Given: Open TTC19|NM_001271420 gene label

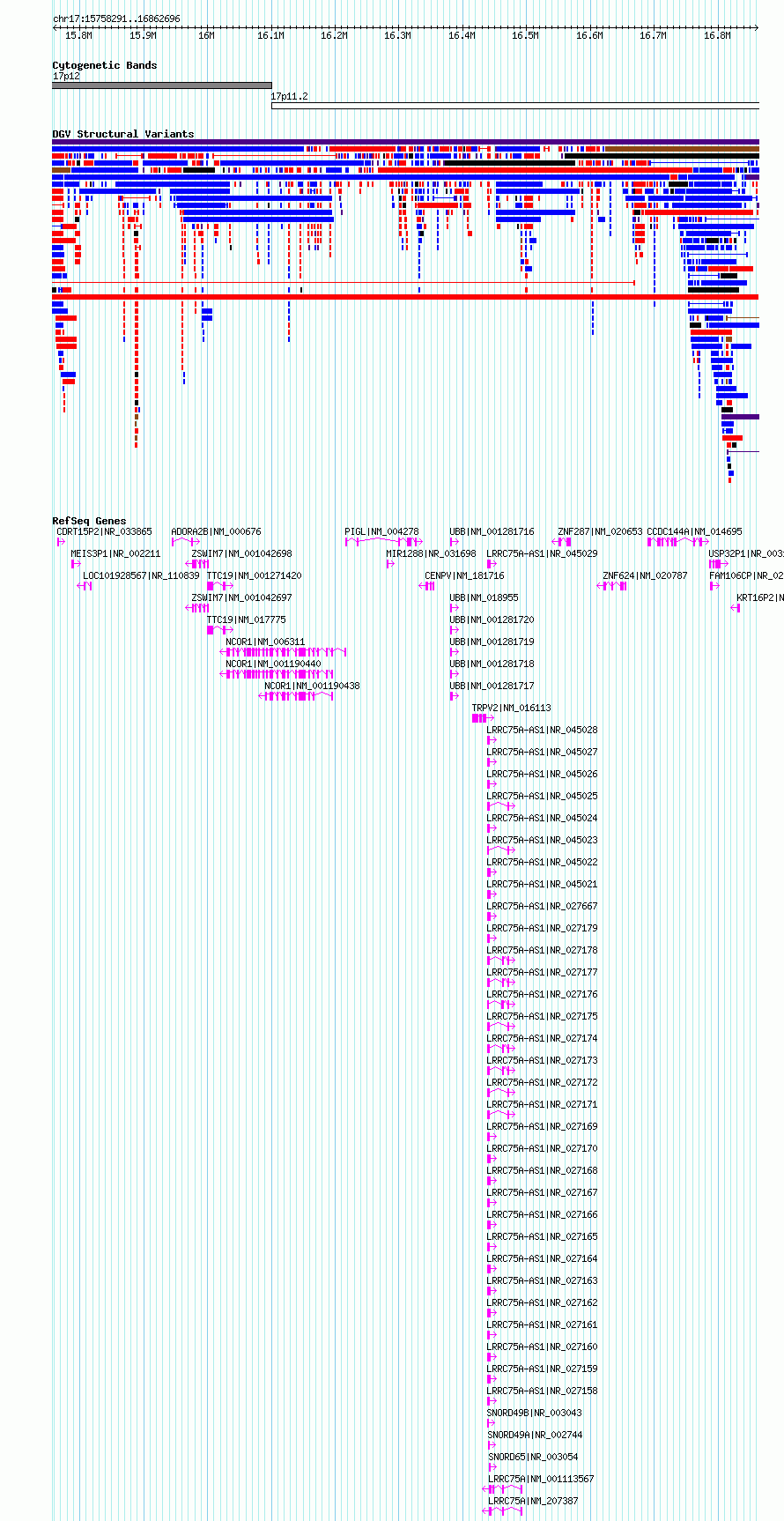Looking at the screenshot, I should [x=254, y=575].
